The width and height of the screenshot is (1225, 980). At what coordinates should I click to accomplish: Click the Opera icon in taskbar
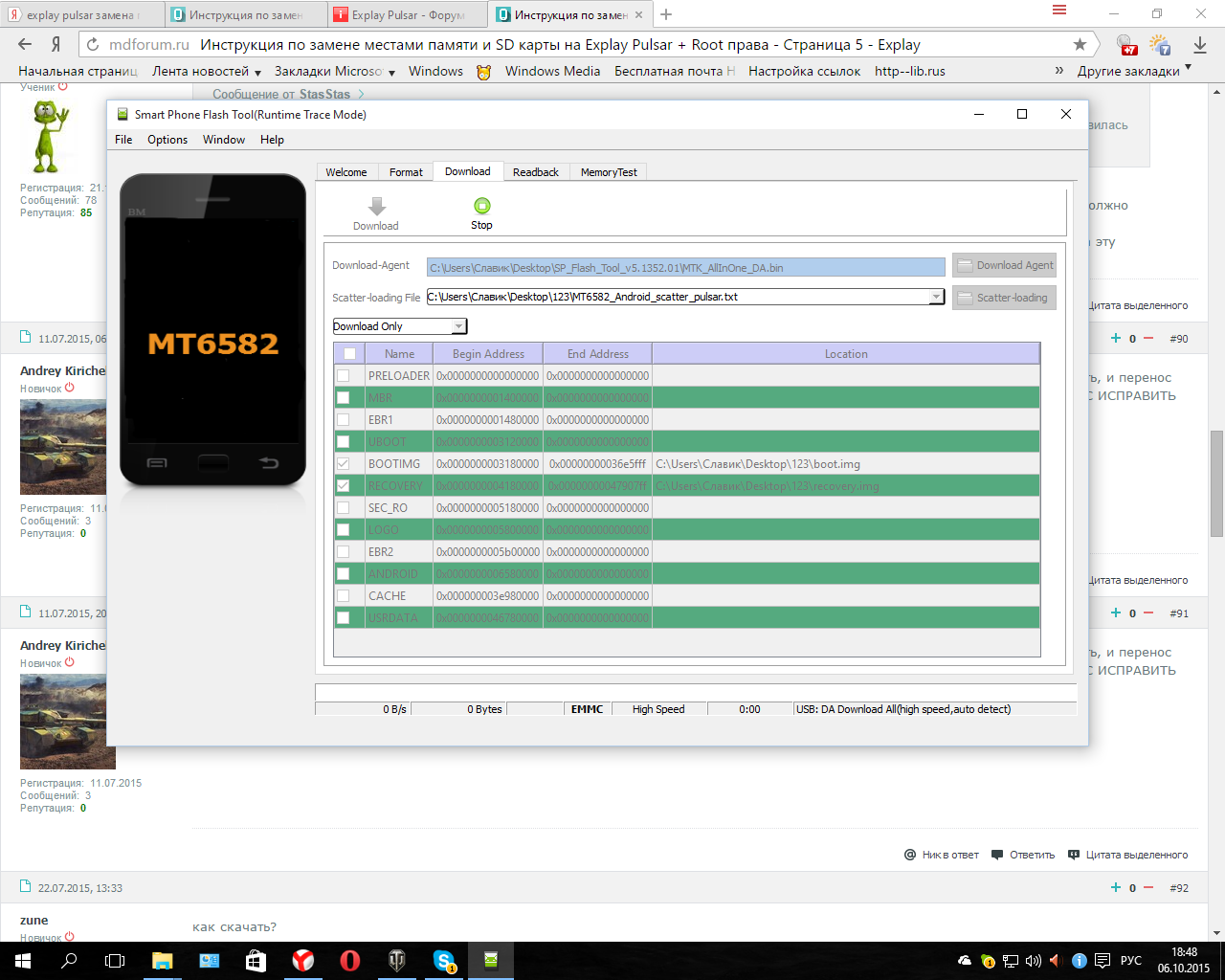350,960
